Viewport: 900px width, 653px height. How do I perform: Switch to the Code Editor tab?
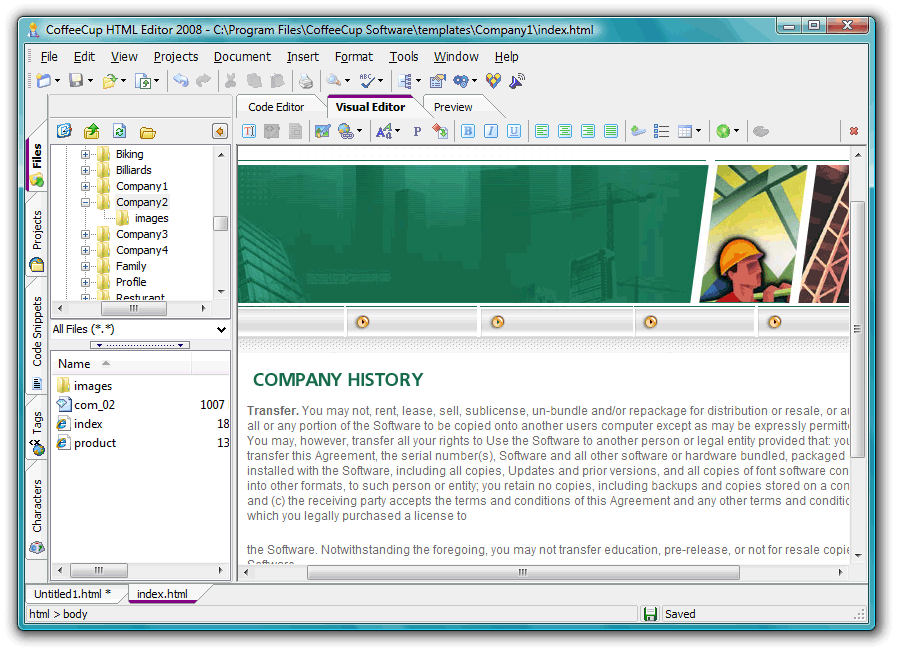point(276,107)
